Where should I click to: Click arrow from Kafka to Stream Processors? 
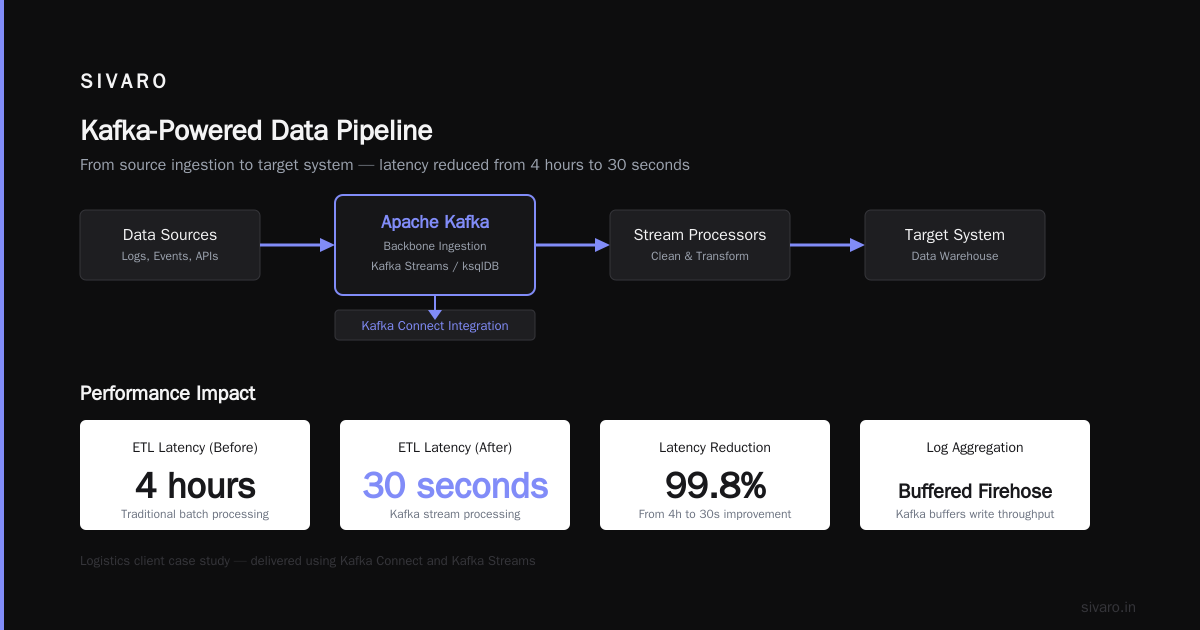(573, 245)
